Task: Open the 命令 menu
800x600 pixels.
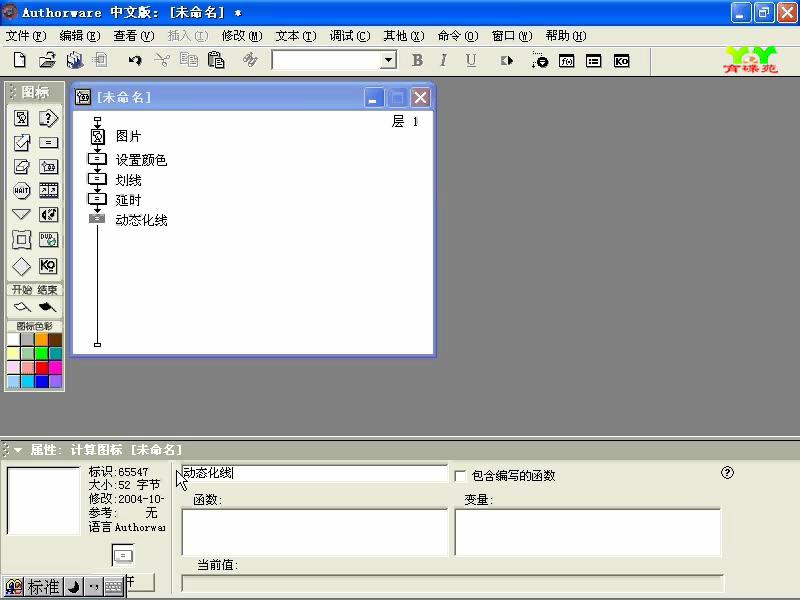Action: [x=458, y=36]
